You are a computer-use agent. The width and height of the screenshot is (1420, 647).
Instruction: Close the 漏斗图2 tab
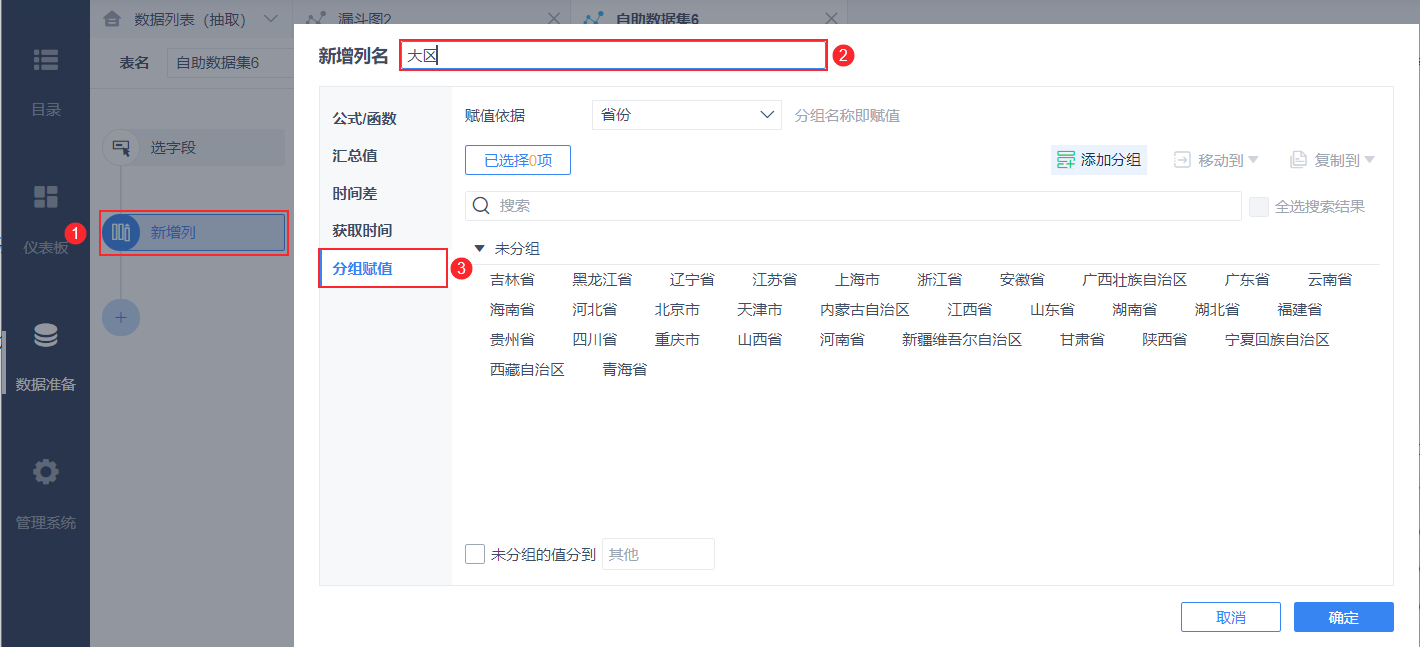point(554,18)
